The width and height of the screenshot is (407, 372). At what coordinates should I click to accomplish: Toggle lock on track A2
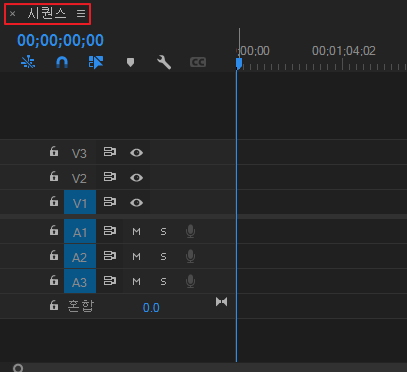tap(54, 256)
